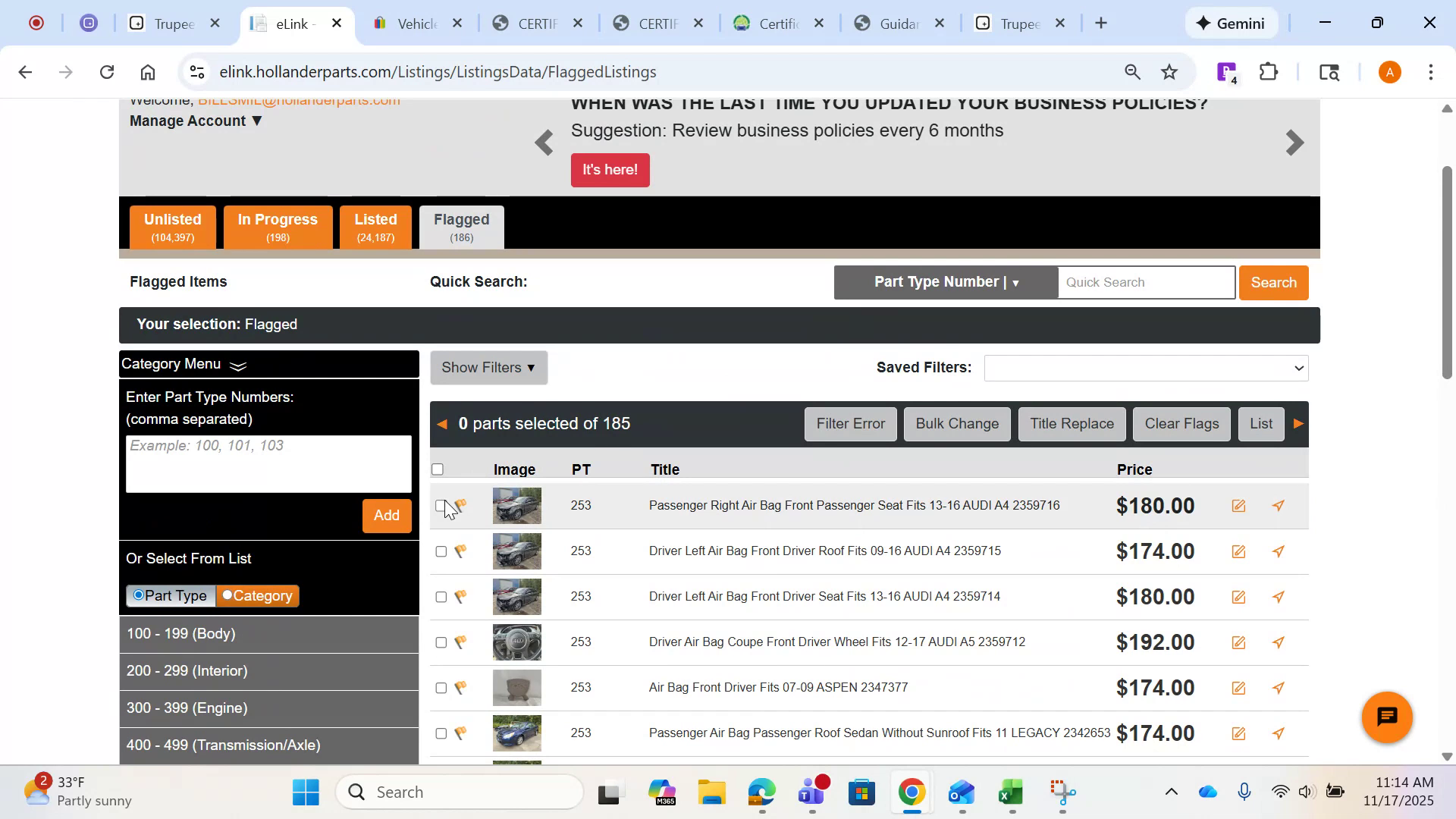The height and width of the screenshot is (819, 1456).
Task: Open the Gemini button in the browser toolbar
Action: tap(1231, 23)
